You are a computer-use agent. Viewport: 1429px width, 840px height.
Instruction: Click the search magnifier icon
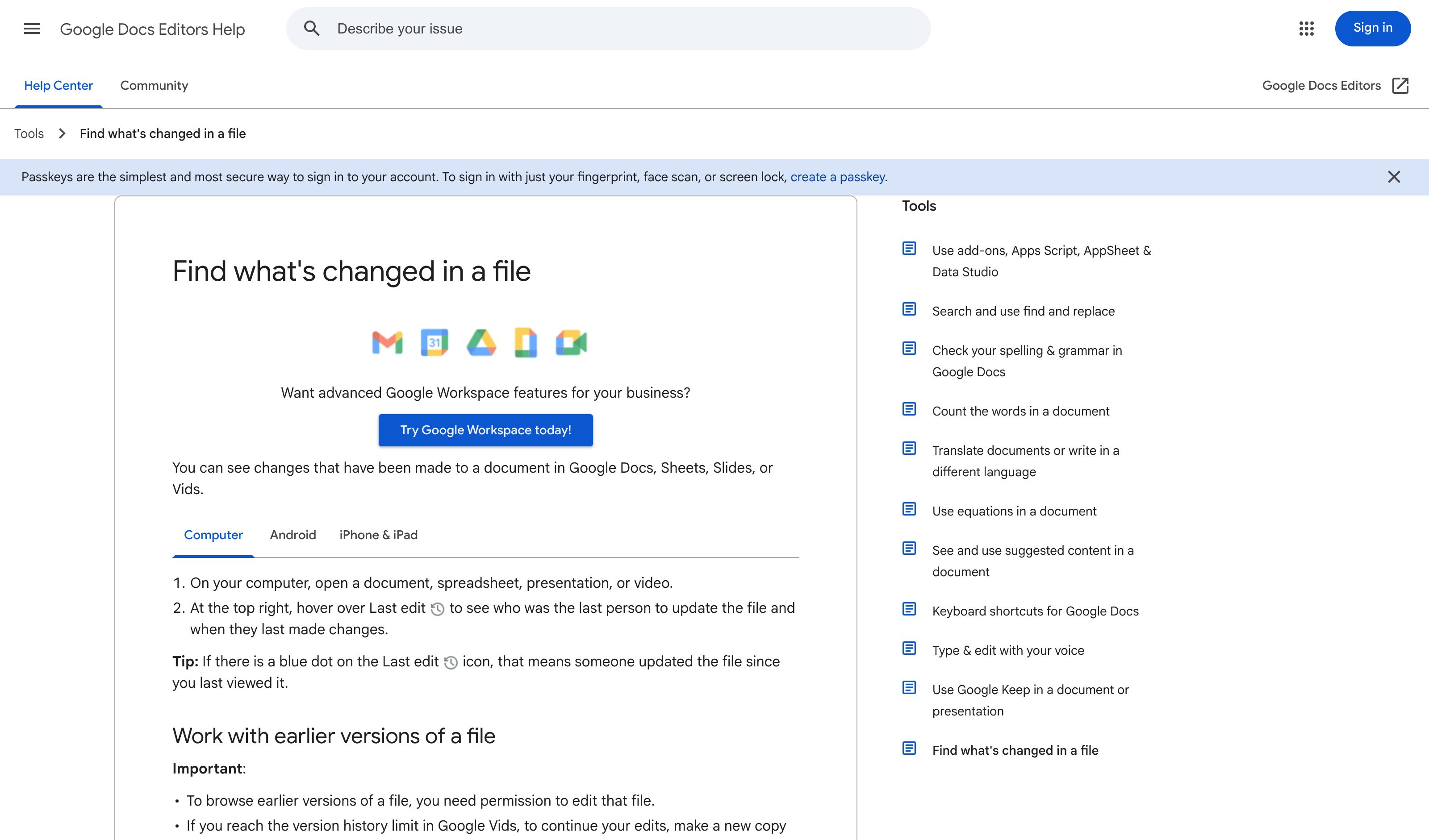(x=311, y=28)
